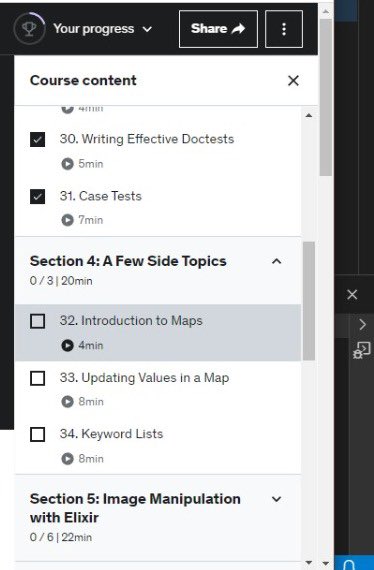Click course list scrollbar down arrow
Screen dimensions: 374x570
[309, 563]
